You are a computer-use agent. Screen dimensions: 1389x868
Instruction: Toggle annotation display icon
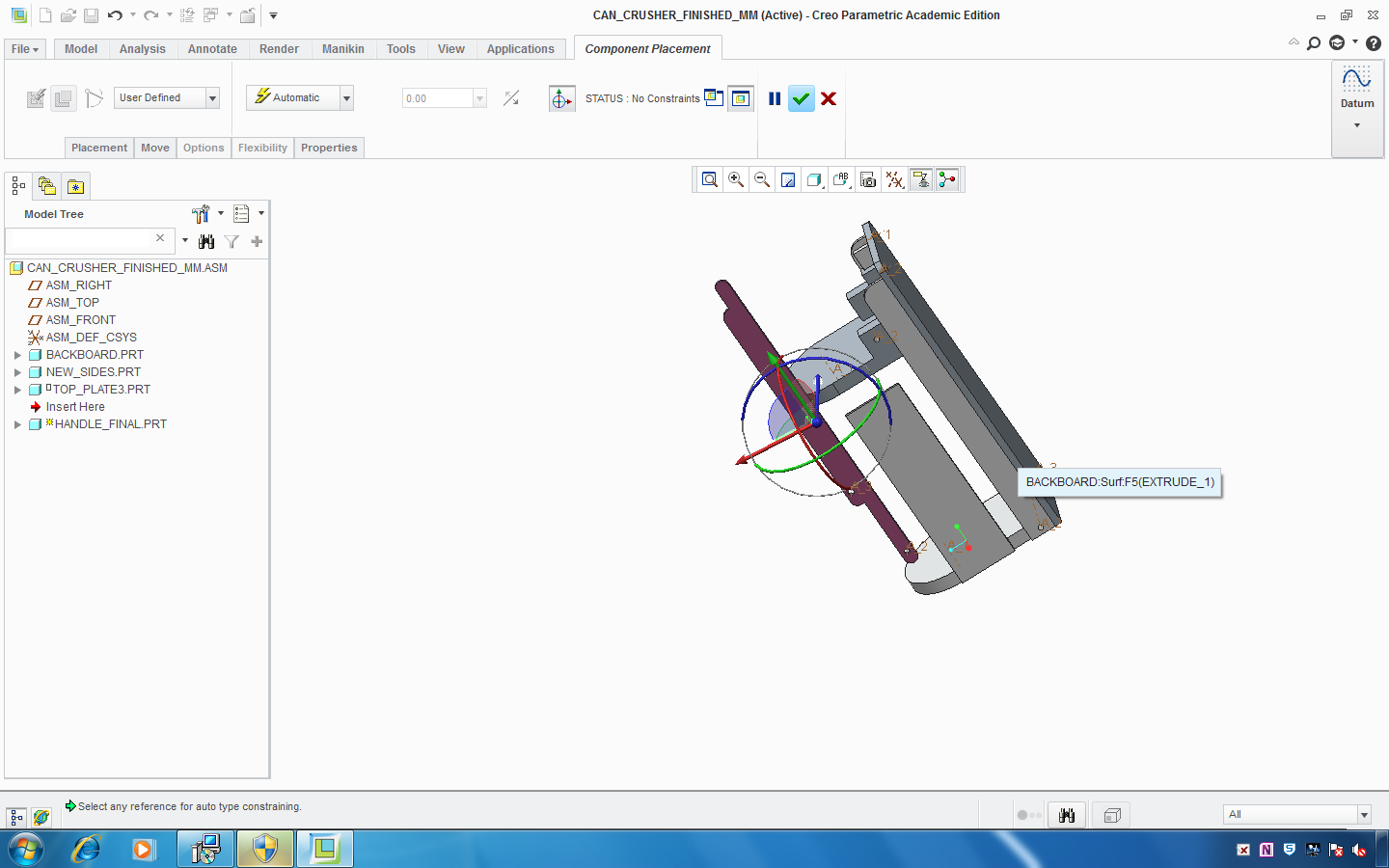pos(921,179)
